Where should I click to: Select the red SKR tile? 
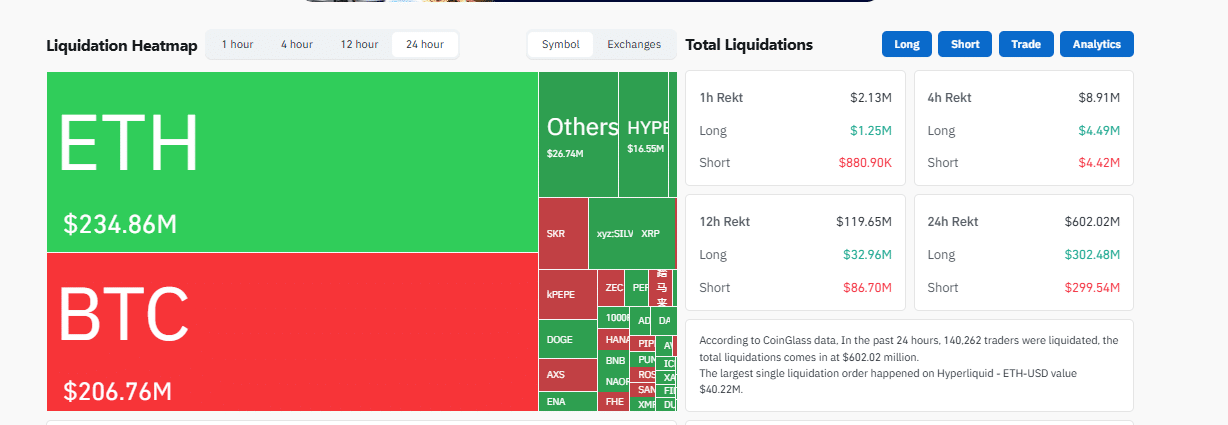(563, 234)
